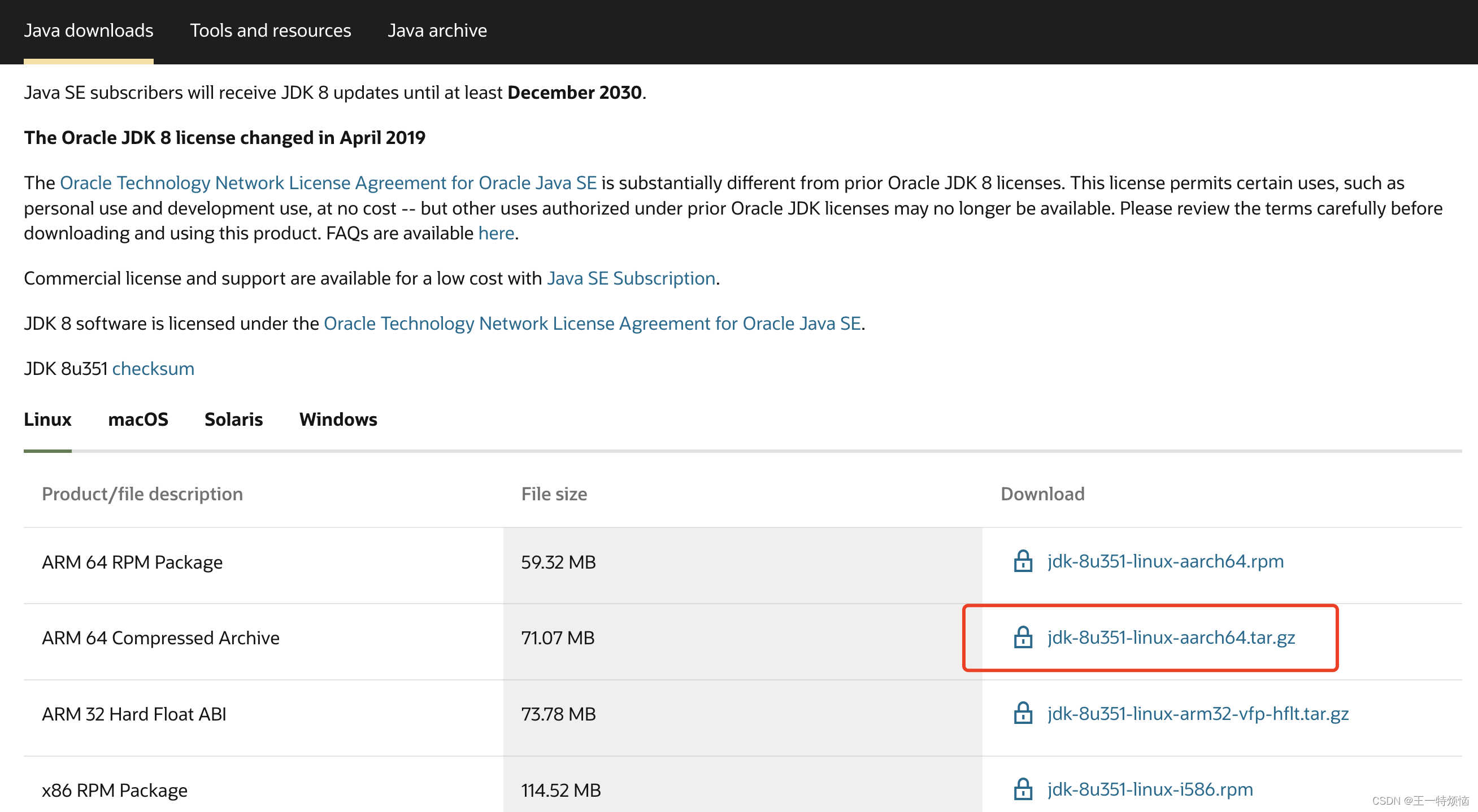Click the 'December 2030' bold text

(575, 93)
